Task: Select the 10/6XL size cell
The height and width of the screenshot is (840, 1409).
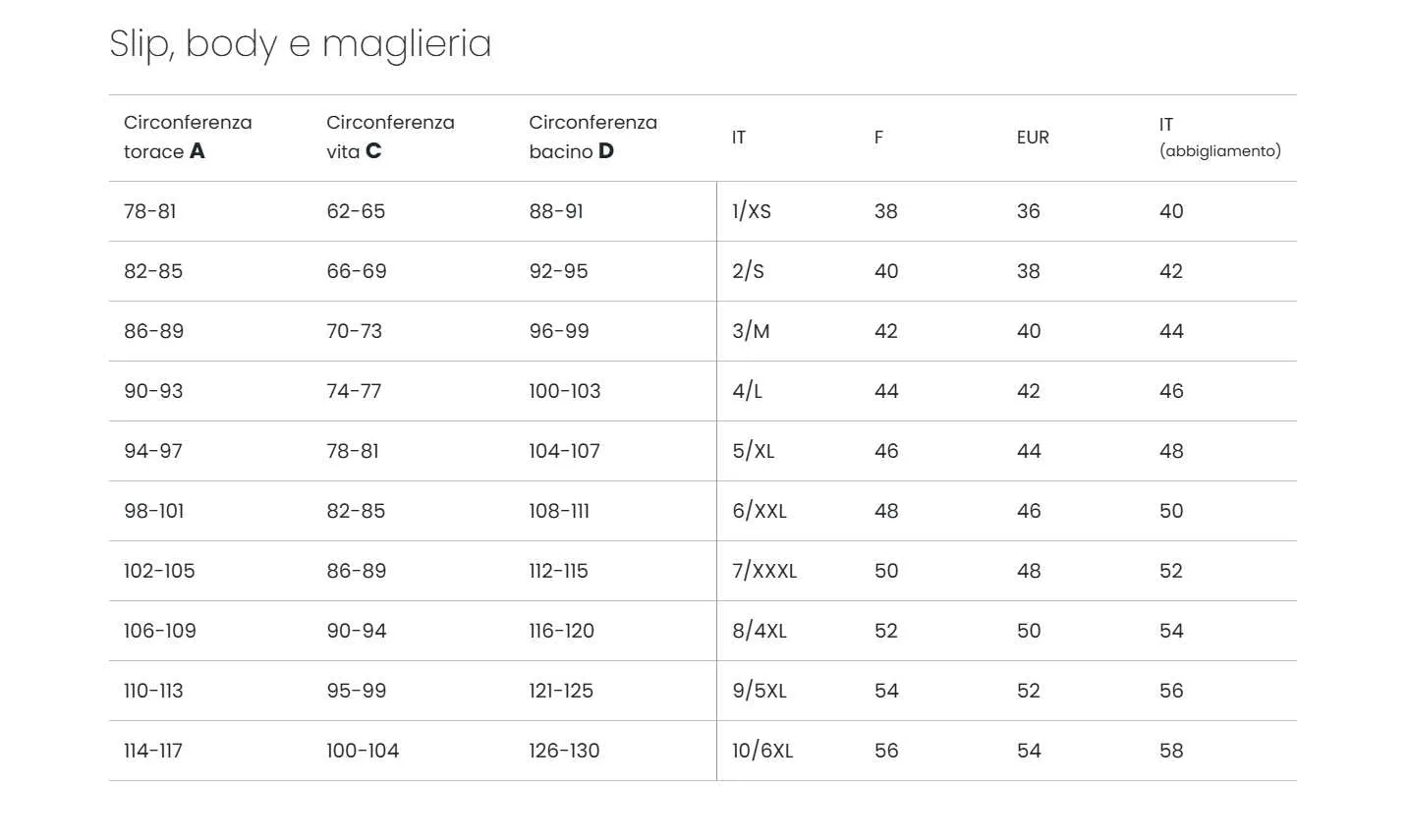Action: [762, 751]
